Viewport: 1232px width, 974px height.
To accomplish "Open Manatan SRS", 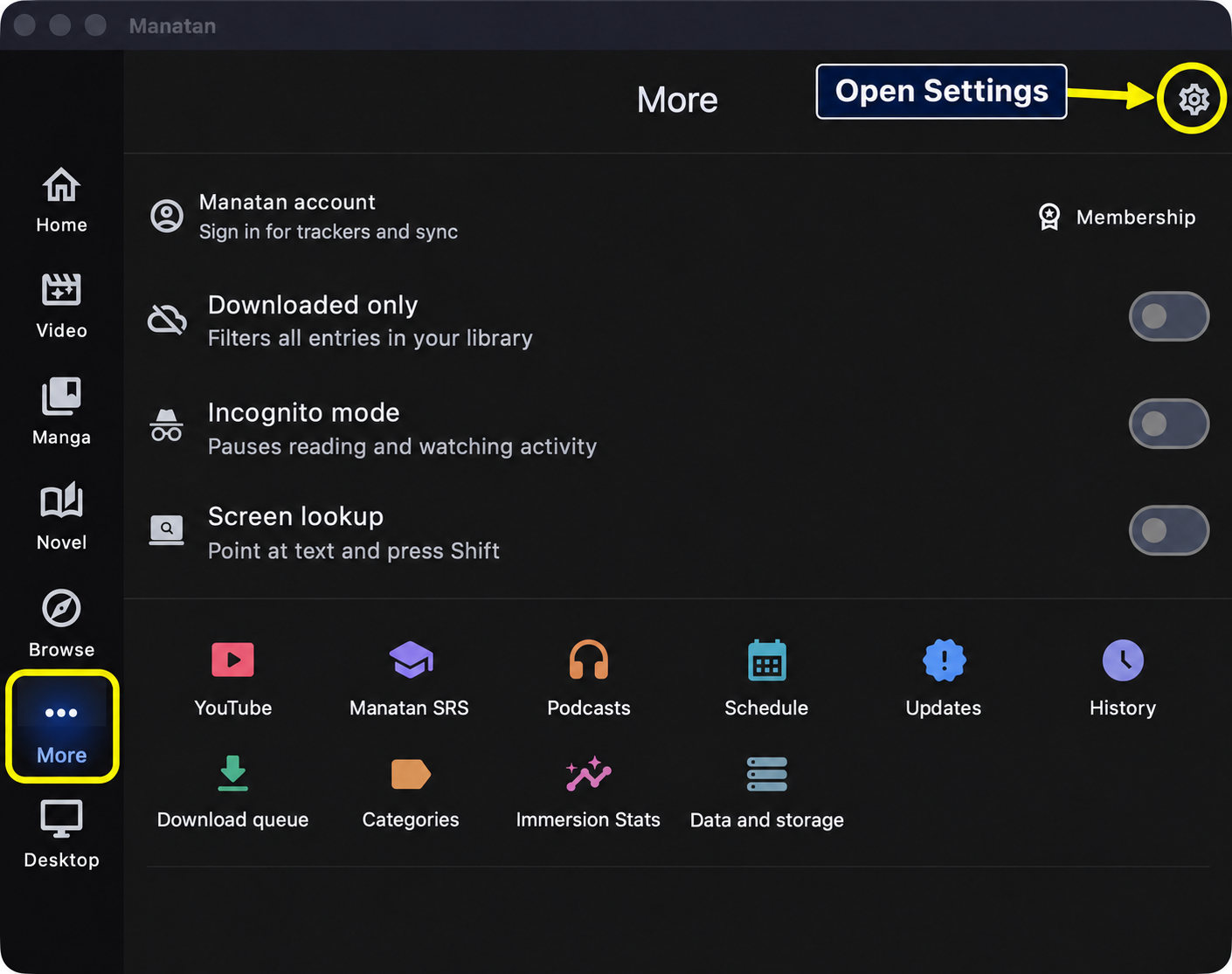I will point(409,679).
